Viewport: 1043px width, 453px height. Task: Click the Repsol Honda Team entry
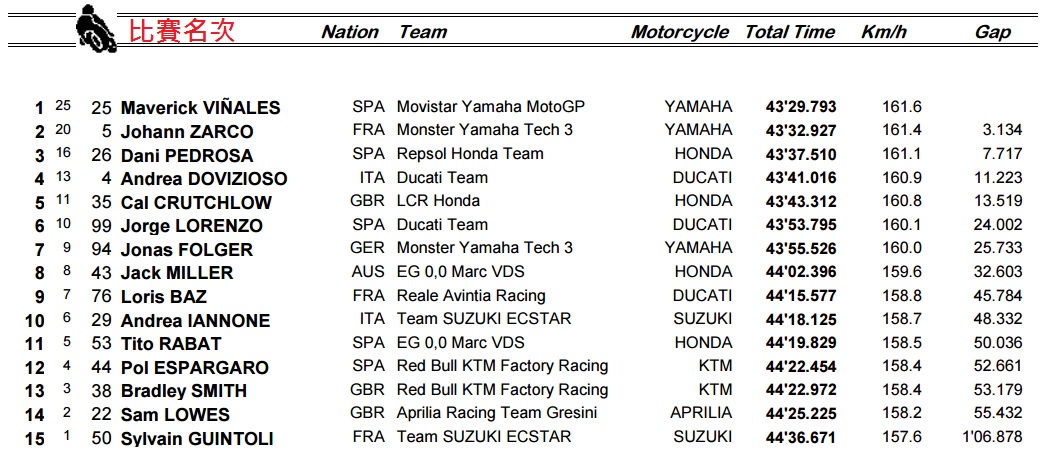click(470, 154)
